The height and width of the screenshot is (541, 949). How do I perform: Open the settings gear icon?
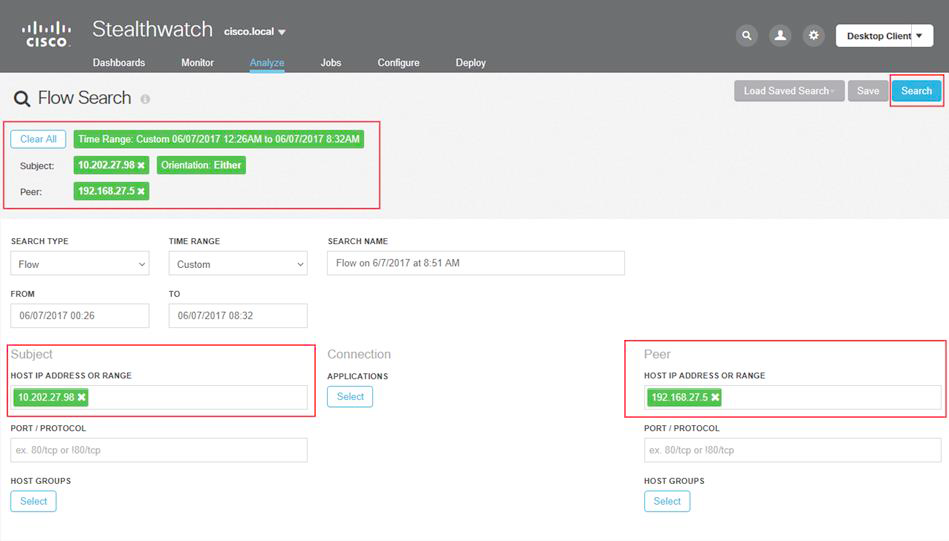click(813, 36)
